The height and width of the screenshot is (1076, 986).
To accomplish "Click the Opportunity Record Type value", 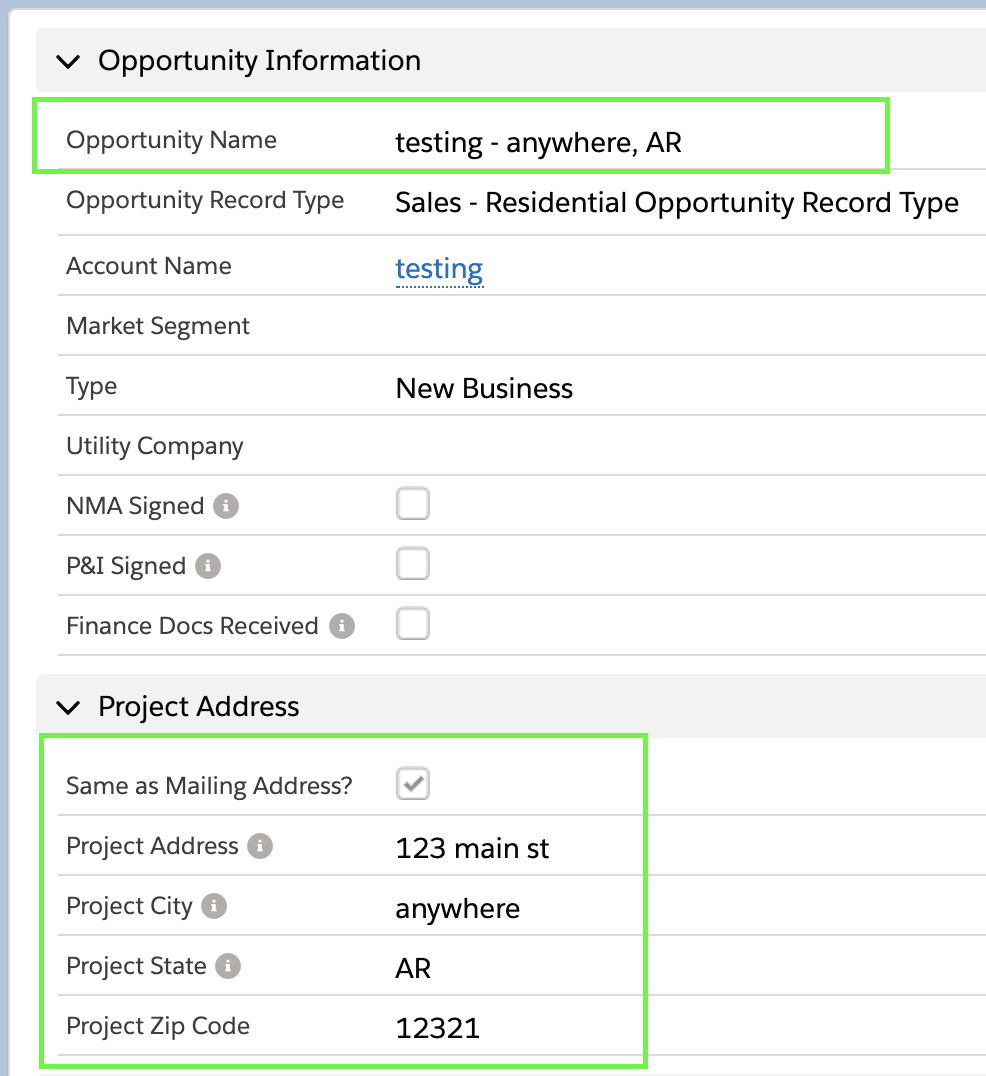I will (676, 203).
